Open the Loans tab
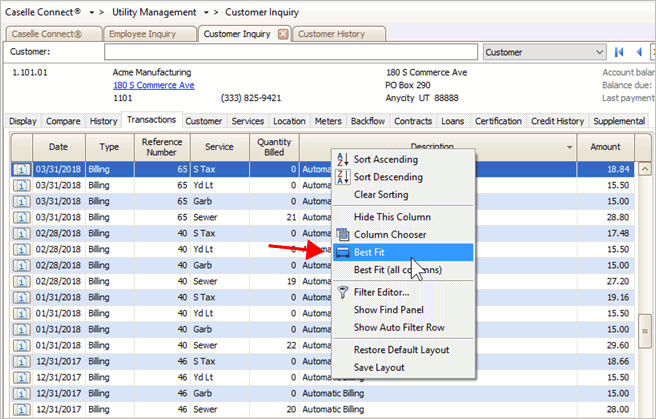656x419 pixels. click(x=453, y=121)
